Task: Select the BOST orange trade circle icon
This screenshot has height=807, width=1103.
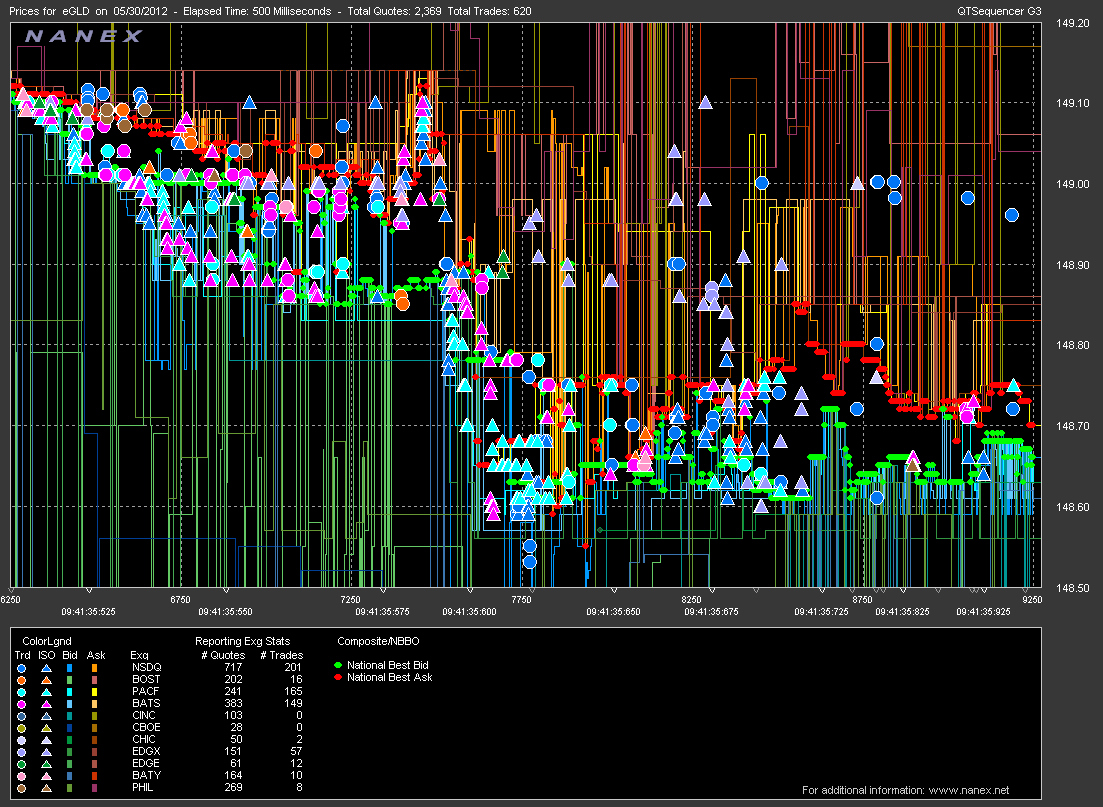Action: 22,680
